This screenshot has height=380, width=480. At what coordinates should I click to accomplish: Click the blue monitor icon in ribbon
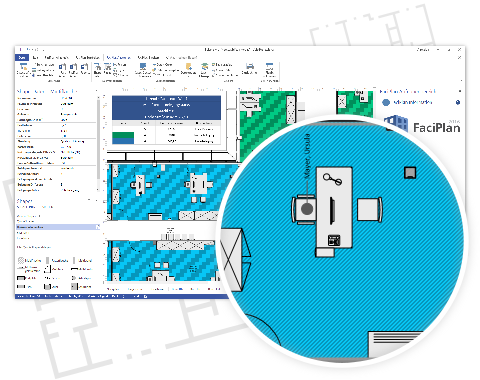pos(143,66)
